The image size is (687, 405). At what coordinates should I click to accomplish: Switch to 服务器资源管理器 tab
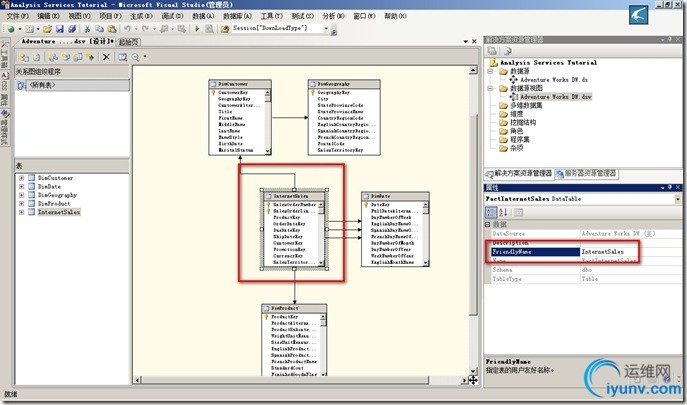[586, 174]
